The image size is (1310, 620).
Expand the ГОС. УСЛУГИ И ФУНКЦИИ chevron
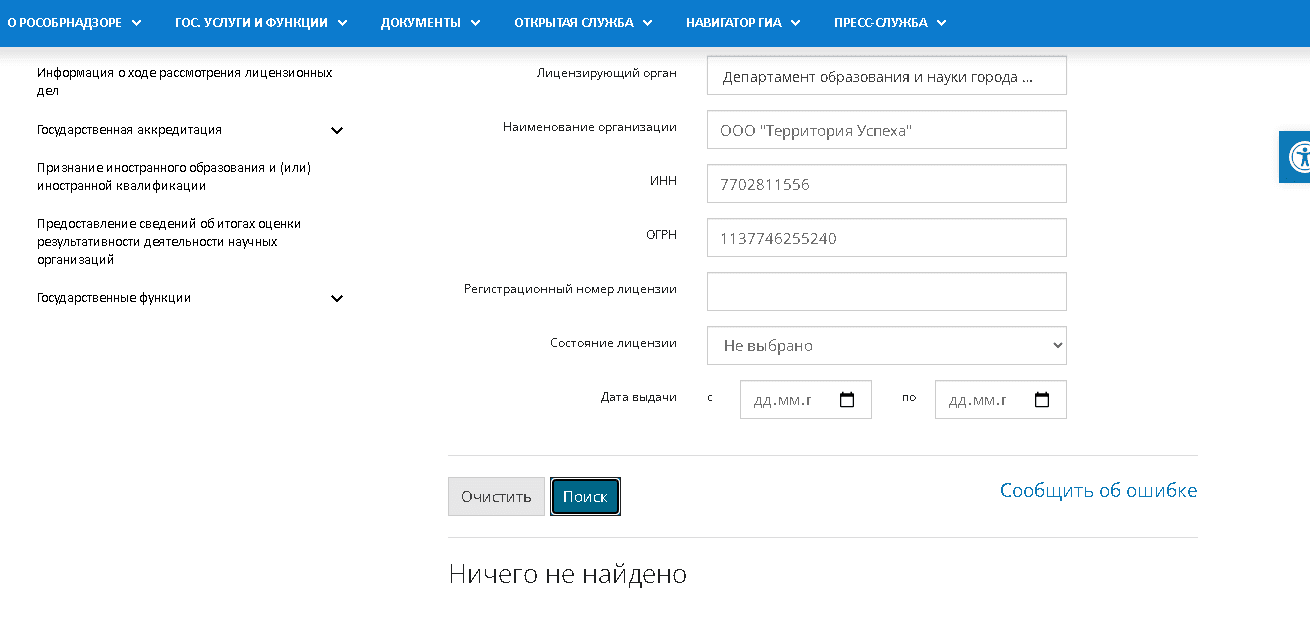[x=344, y=22]
